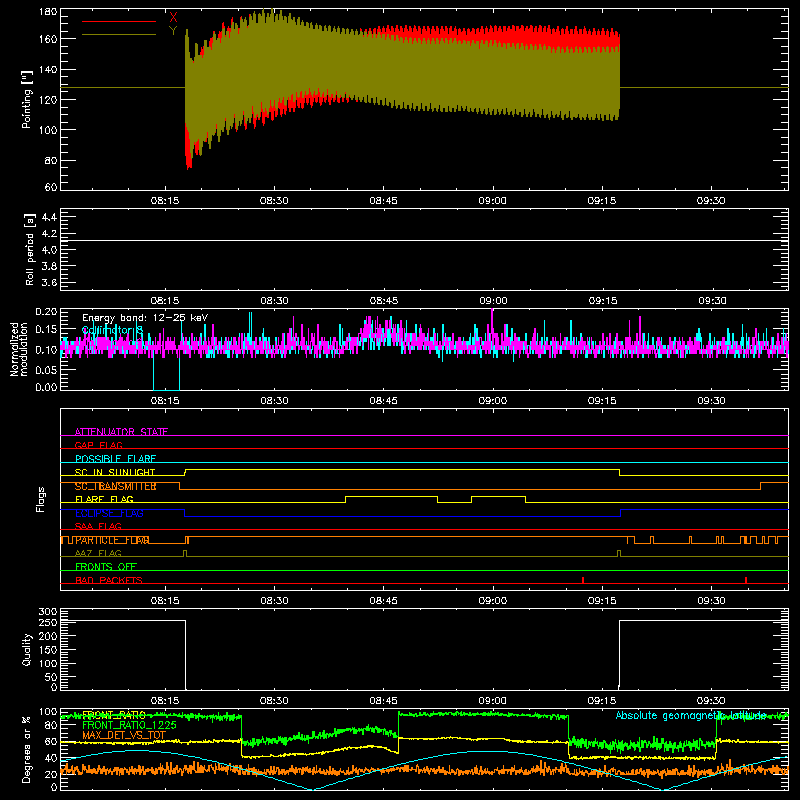Click 09:00 tick label under Roll period plot

(493, 301)
